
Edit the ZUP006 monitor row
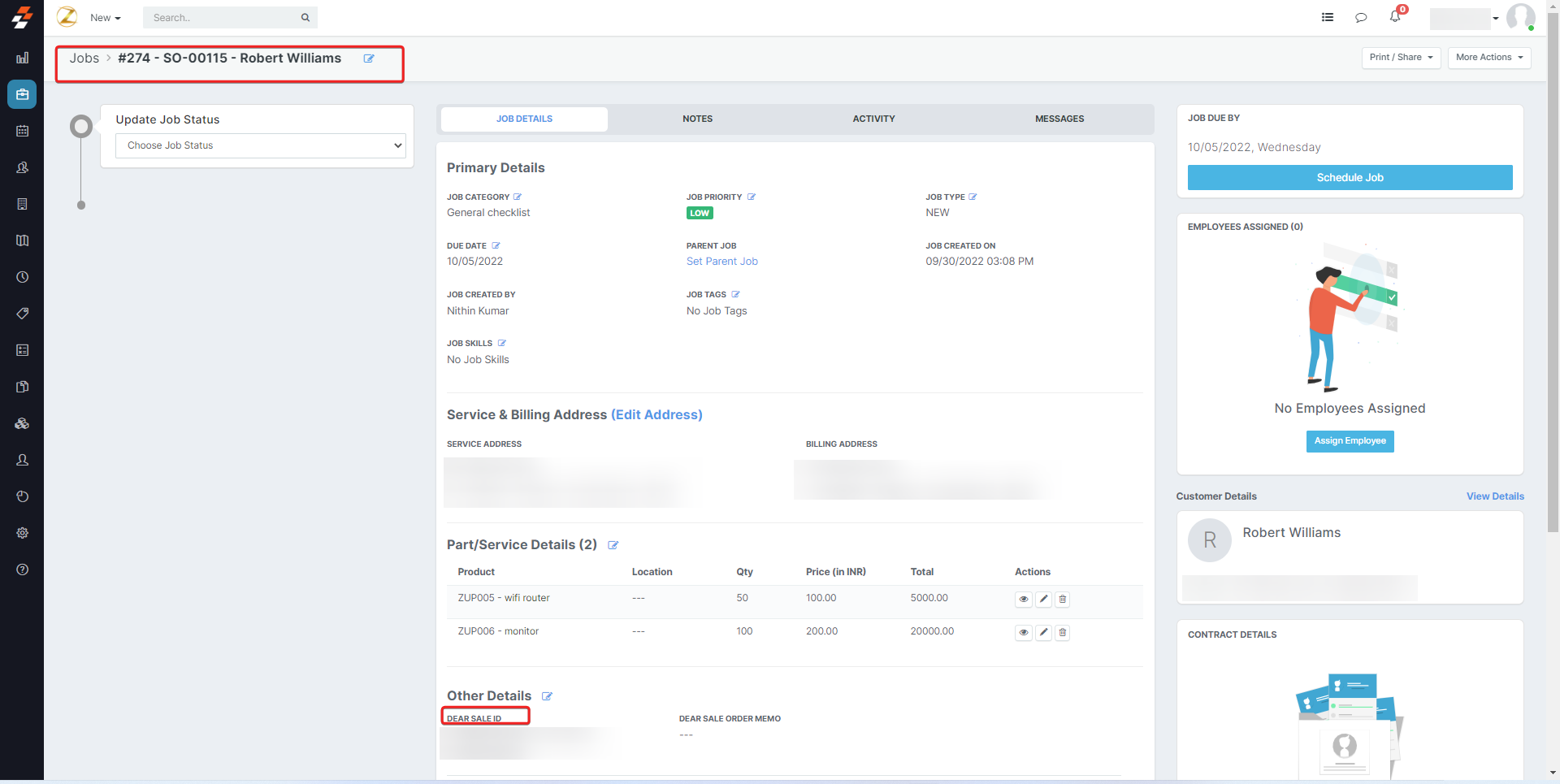coord(1044,633)
